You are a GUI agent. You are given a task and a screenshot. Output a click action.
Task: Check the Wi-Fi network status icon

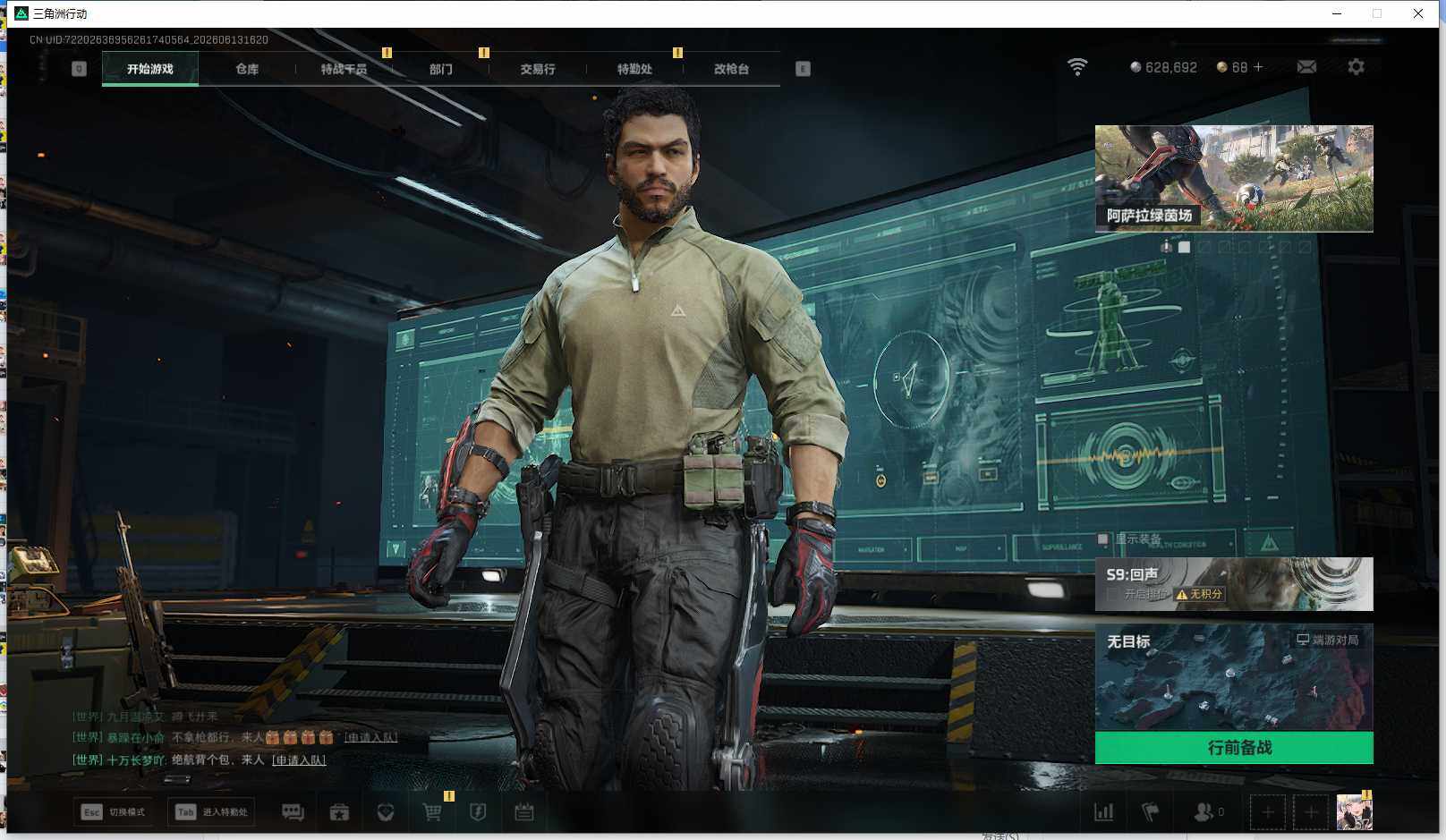1077,67
